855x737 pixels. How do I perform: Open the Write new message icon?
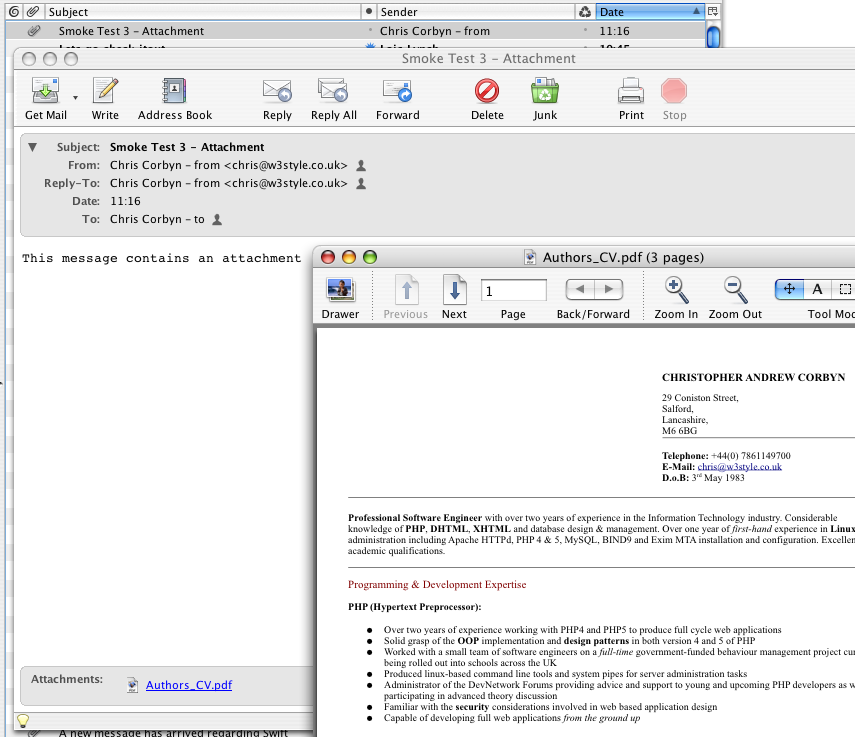(105, 92)
